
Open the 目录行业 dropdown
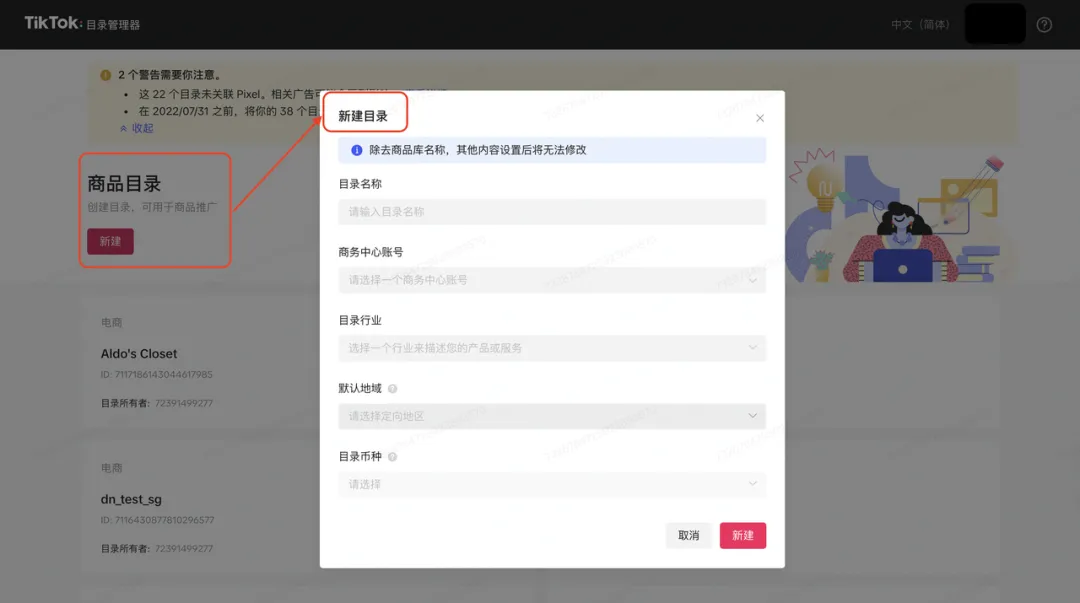click(552, 348)
